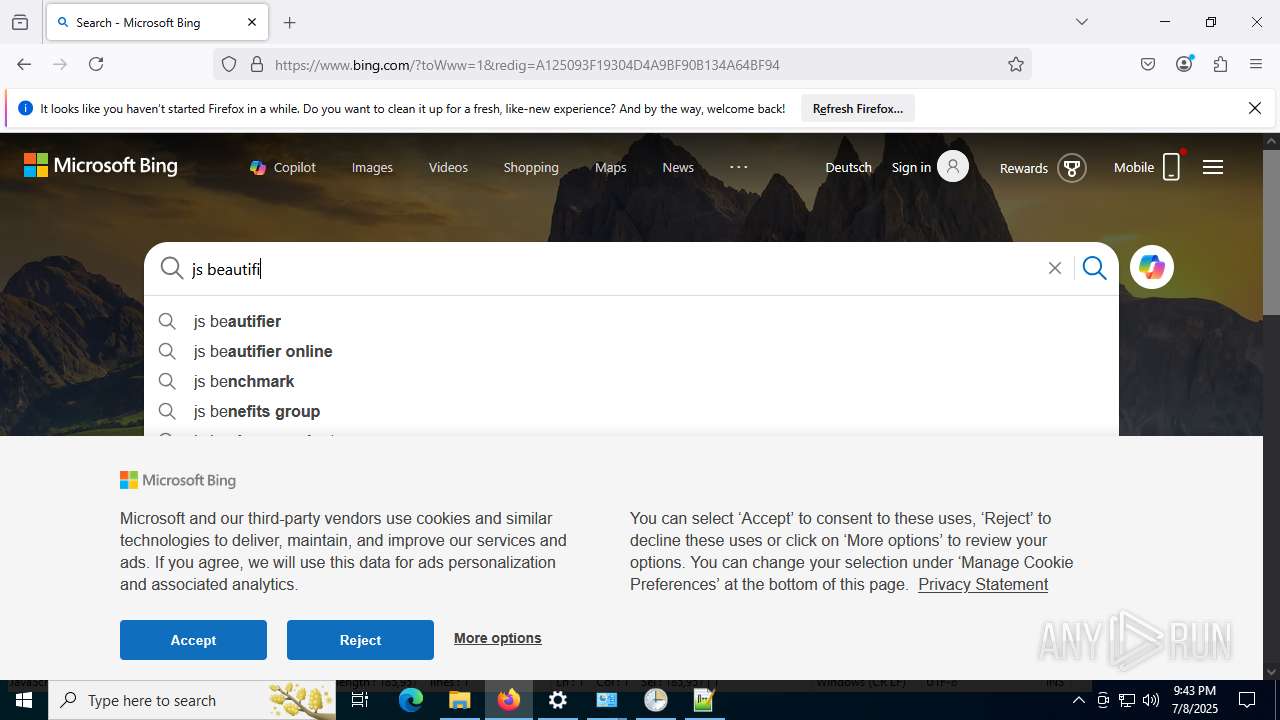
Task: Show hidden system tray icons
Action: click(1078, 700)
